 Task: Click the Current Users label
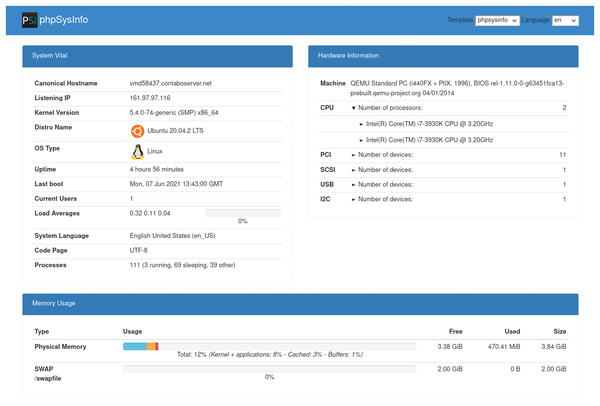pyautogui.click(x=55, y=199)
